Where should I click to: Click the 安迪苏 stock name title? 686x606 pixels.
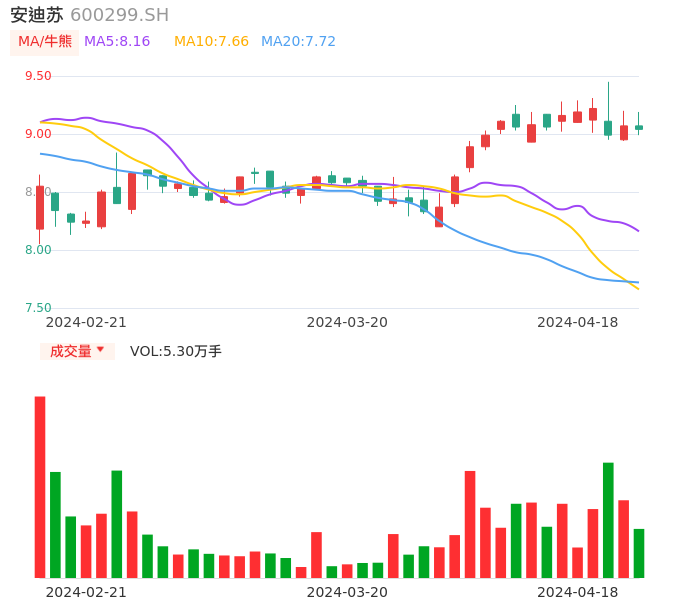click(37, 15)
